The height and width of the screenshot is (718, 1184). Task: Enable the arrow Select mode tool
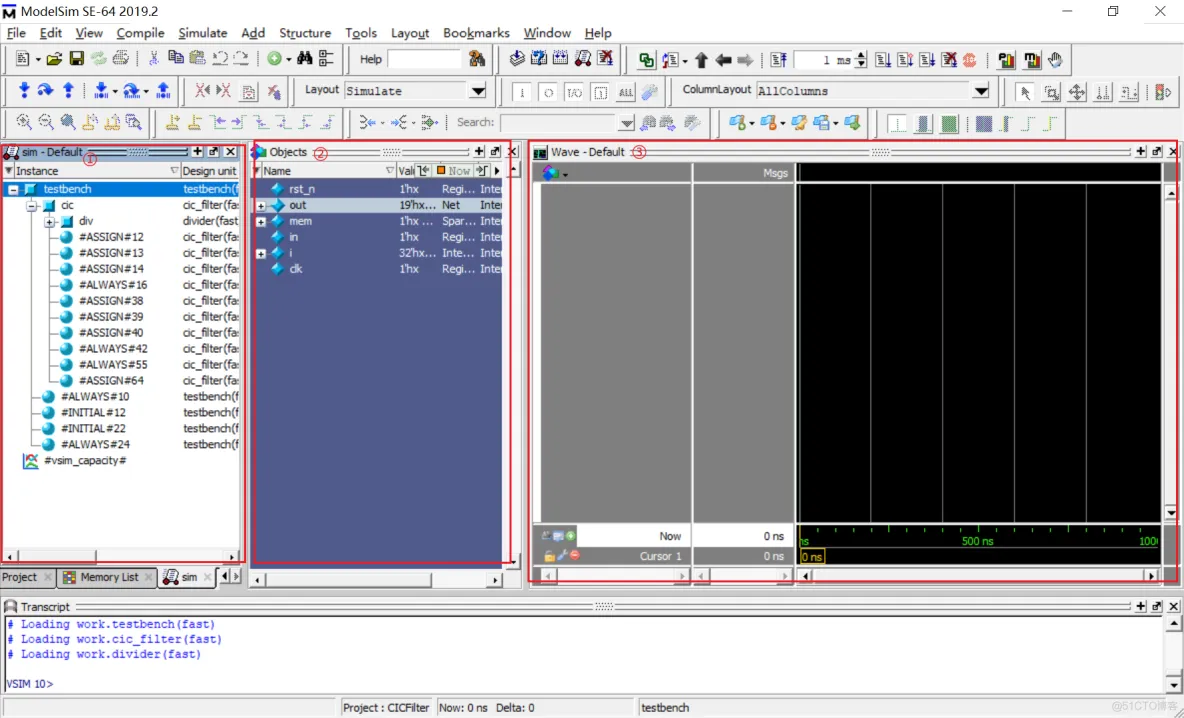click(1025, 92)
